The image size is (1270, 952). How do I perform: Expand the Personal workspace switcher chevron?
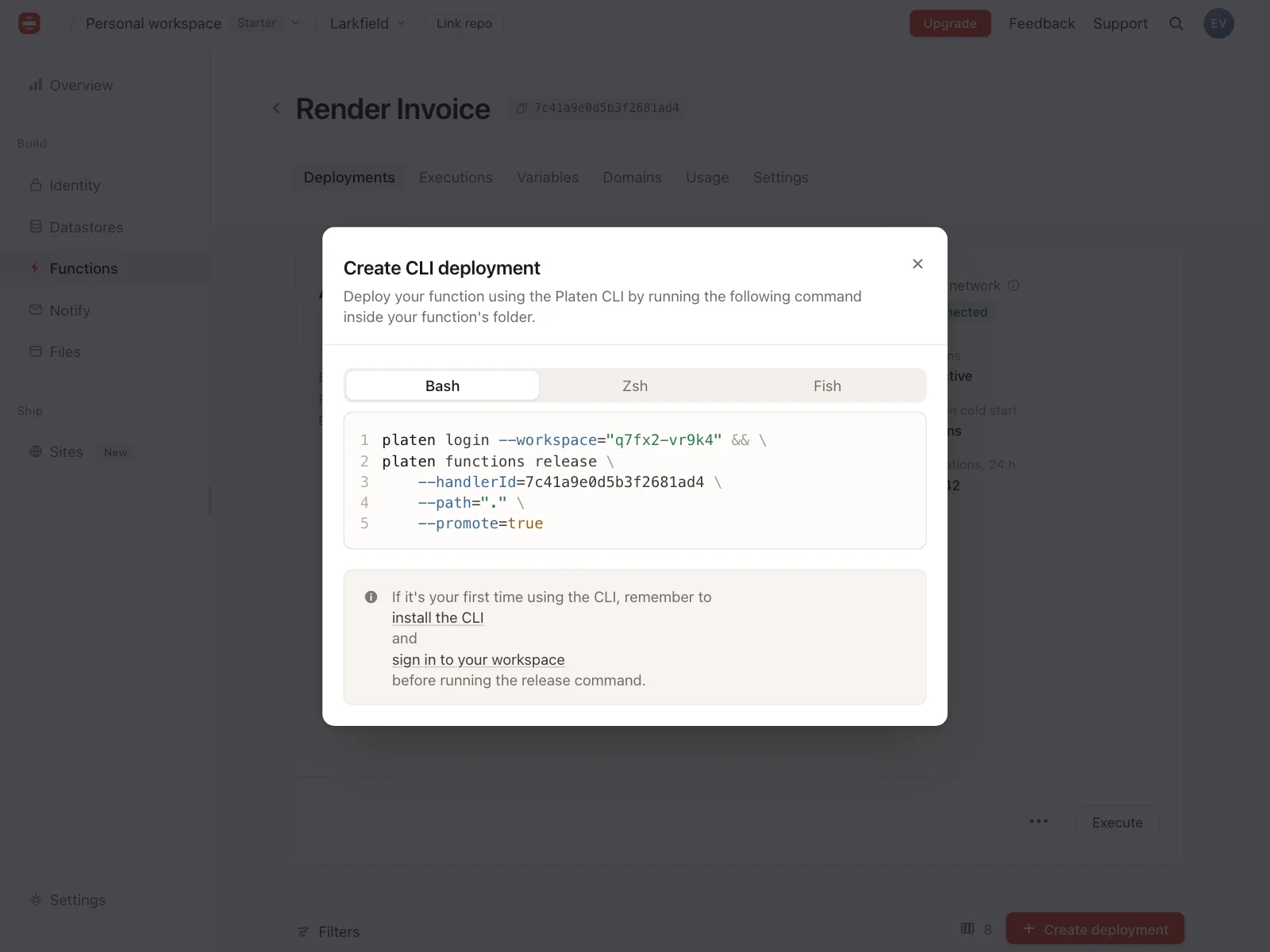pyautogui.click(x=296, y=23)
